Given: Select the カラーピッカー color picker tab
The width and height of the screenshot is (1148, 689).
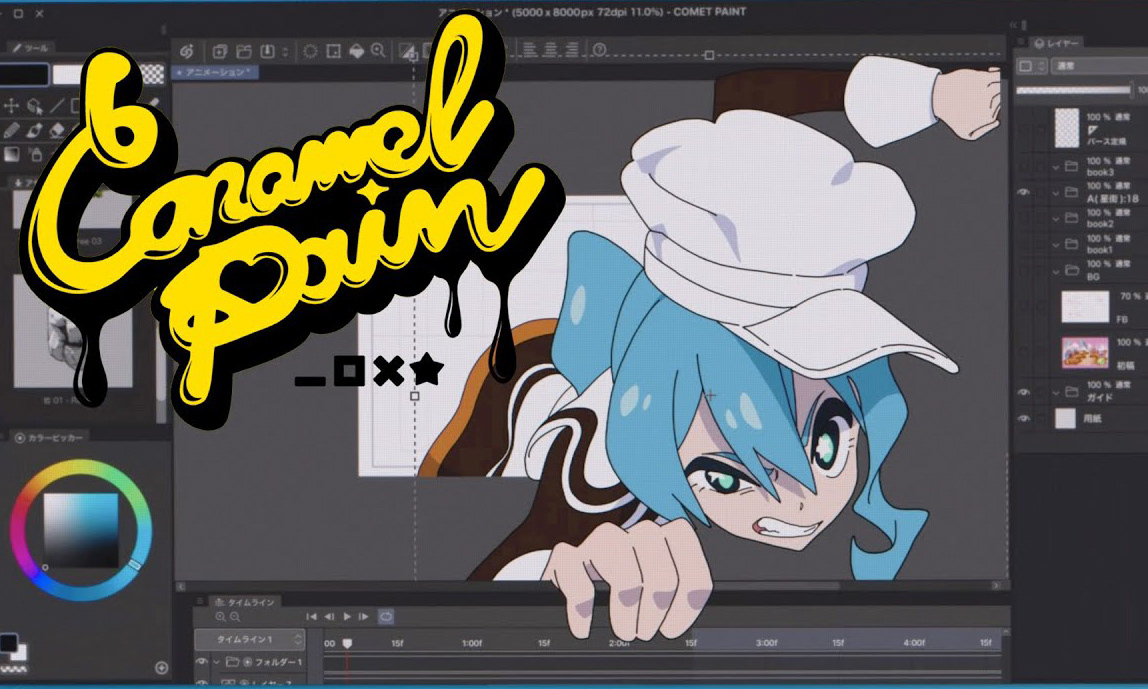Looking at the screenshot, I should point(50,438).
